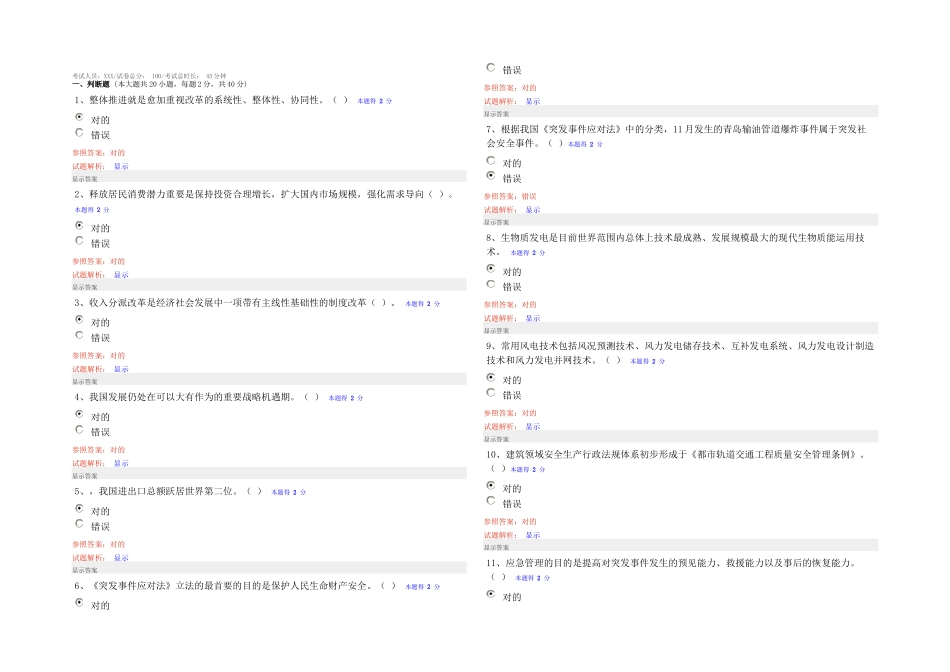
Task: Select 对的 for question 11
Action: (x=491, y=594)
